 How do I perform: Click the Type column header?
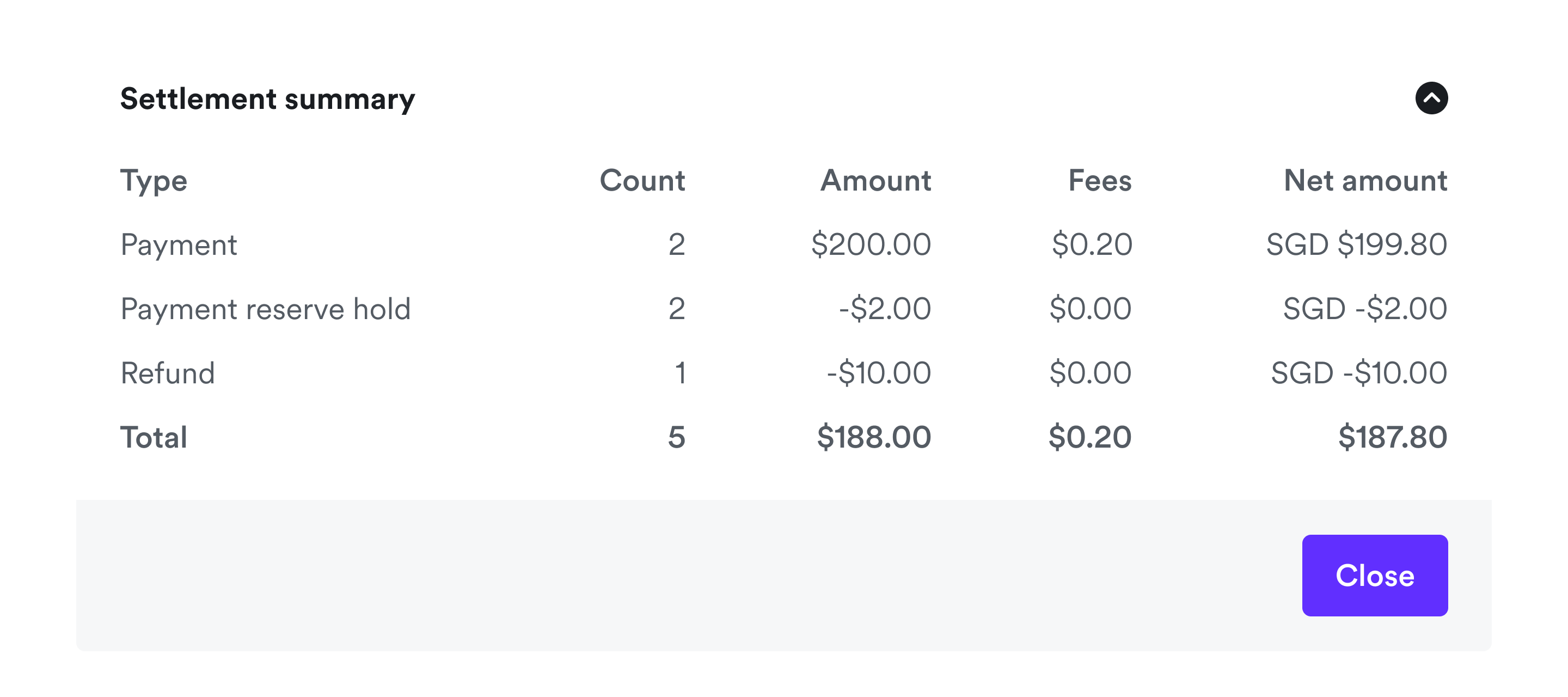pos(154,180)
